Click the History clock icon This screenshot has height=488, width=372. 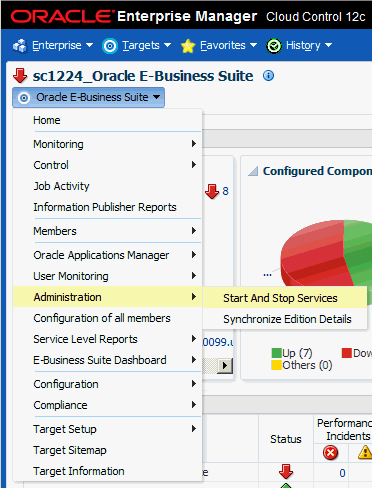274,46
